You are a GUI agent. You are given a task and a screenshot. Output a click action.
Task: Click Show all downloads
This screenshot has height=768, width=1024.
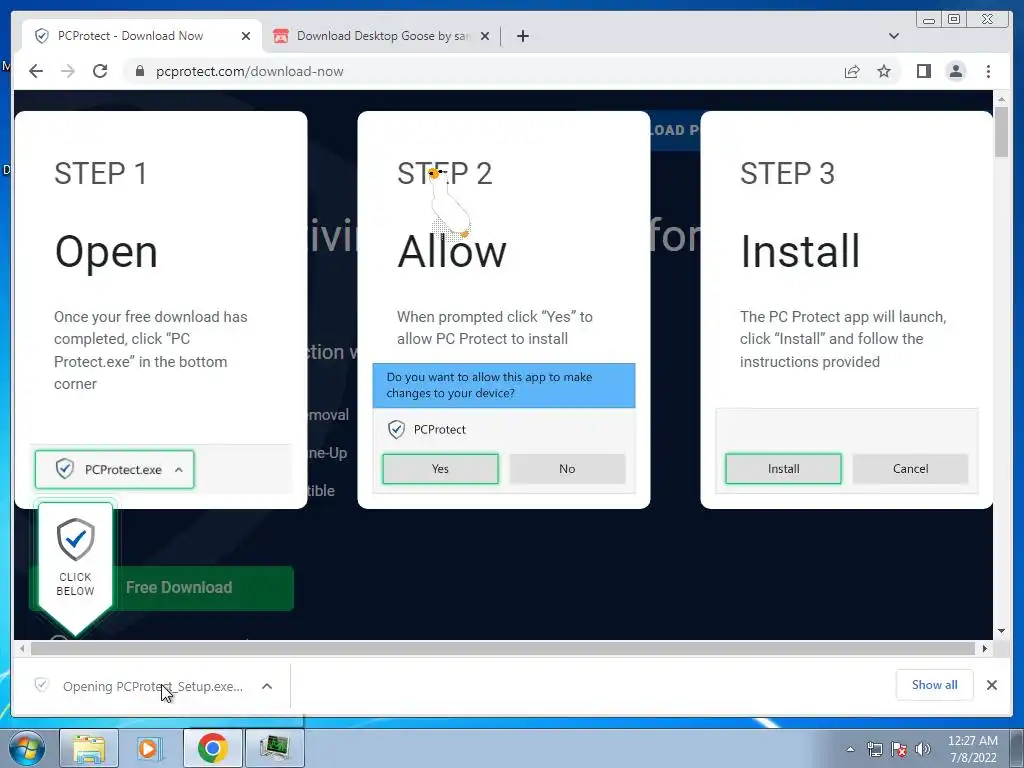(935, 685)
